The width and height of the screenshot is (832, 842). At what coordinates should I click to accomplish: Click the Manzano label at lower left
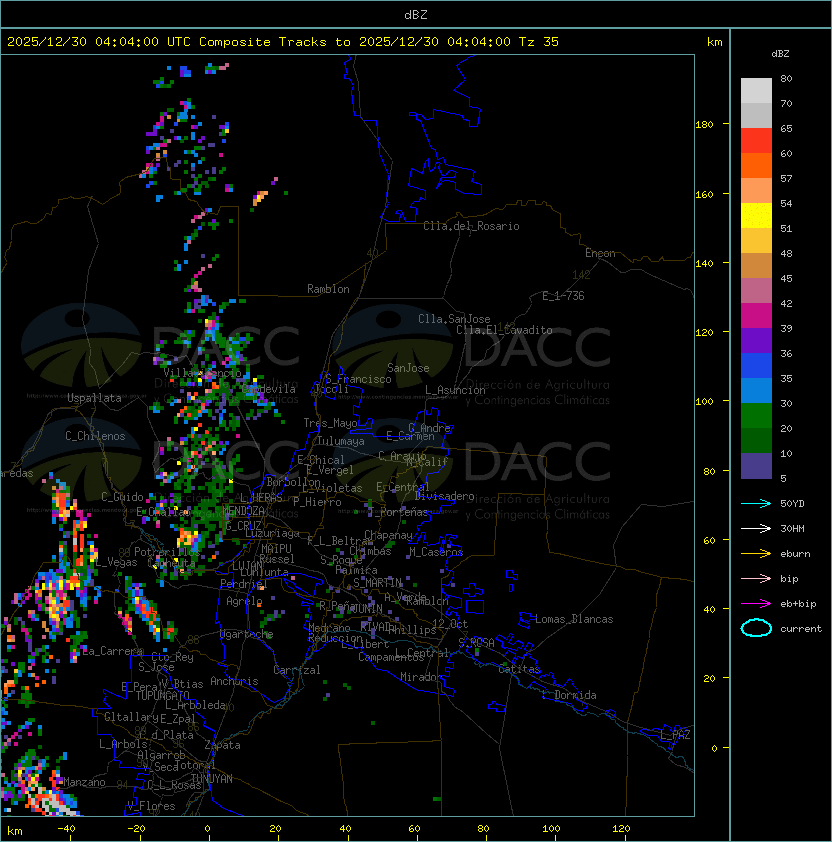[84, 782]
